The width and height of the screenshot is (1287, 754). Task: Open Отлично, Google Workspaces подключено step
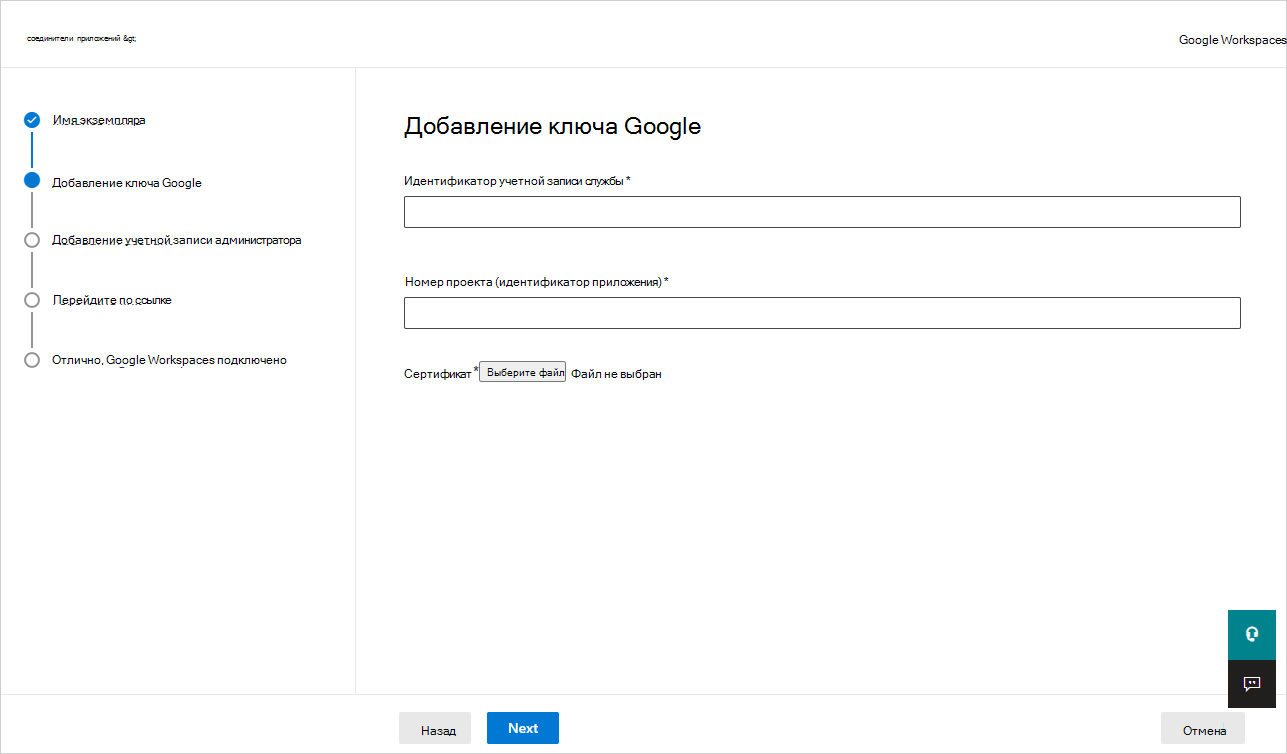(169, 360)
